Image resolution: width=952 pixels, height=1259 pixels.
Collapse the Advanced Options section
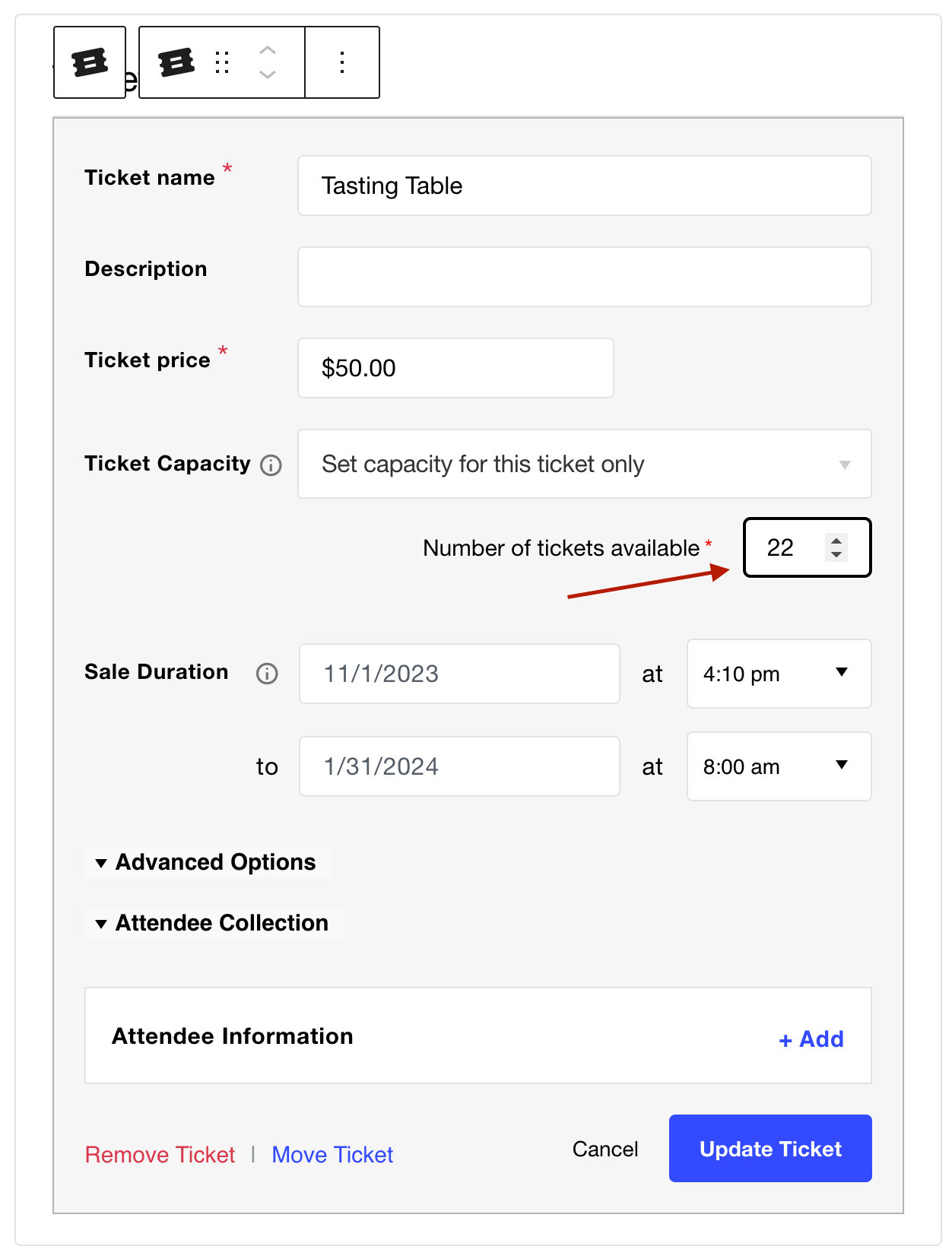(x=207, y=862)
